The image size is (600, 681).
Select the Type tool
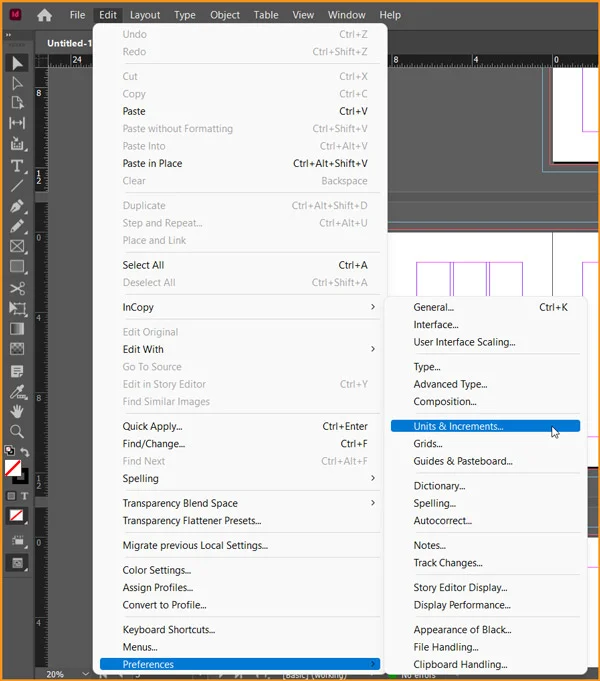pos(17,165)
